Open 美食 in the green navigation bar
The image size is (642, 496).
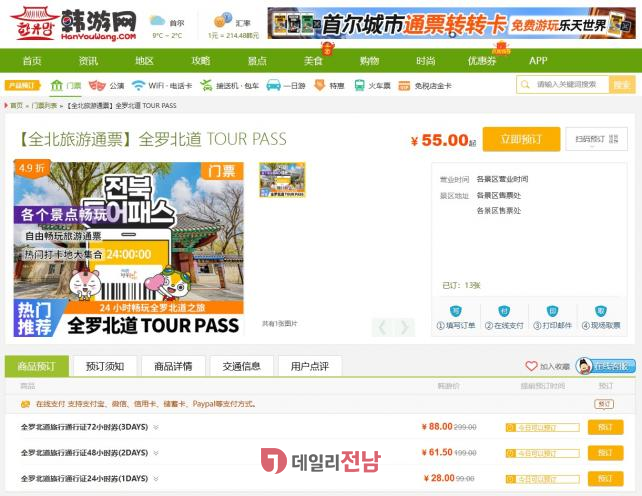(313, 61)
